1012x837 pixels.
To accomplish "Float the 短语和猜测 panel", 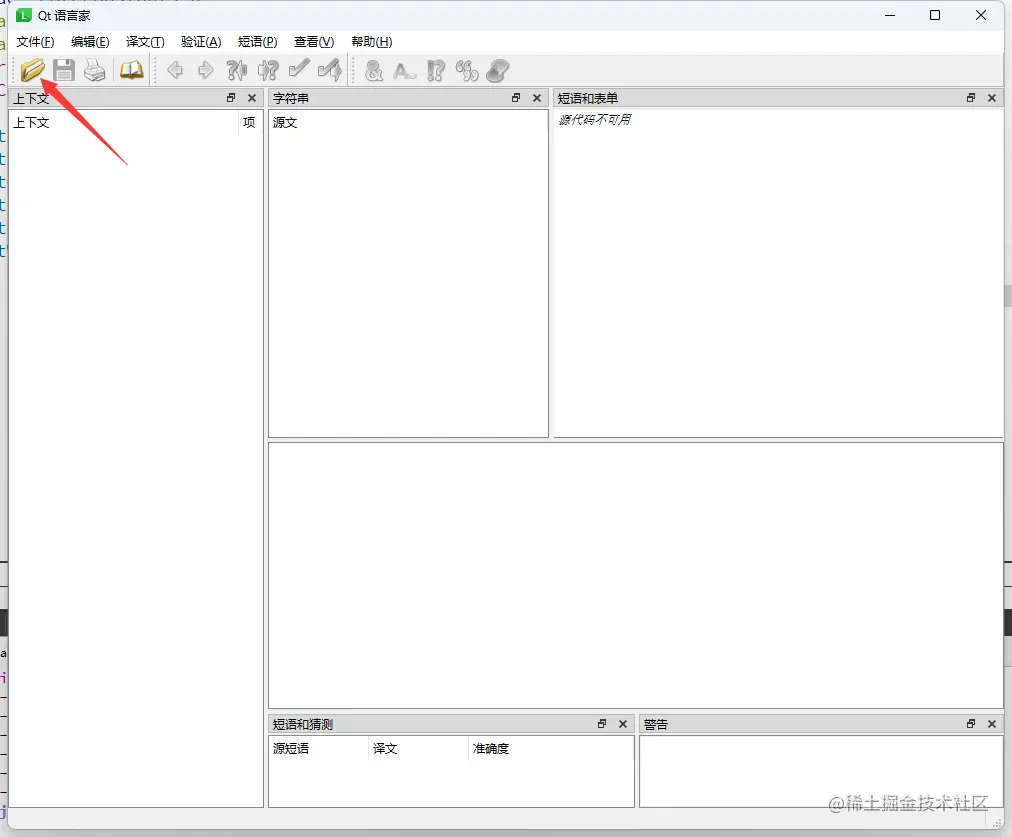I will point(602,723).
